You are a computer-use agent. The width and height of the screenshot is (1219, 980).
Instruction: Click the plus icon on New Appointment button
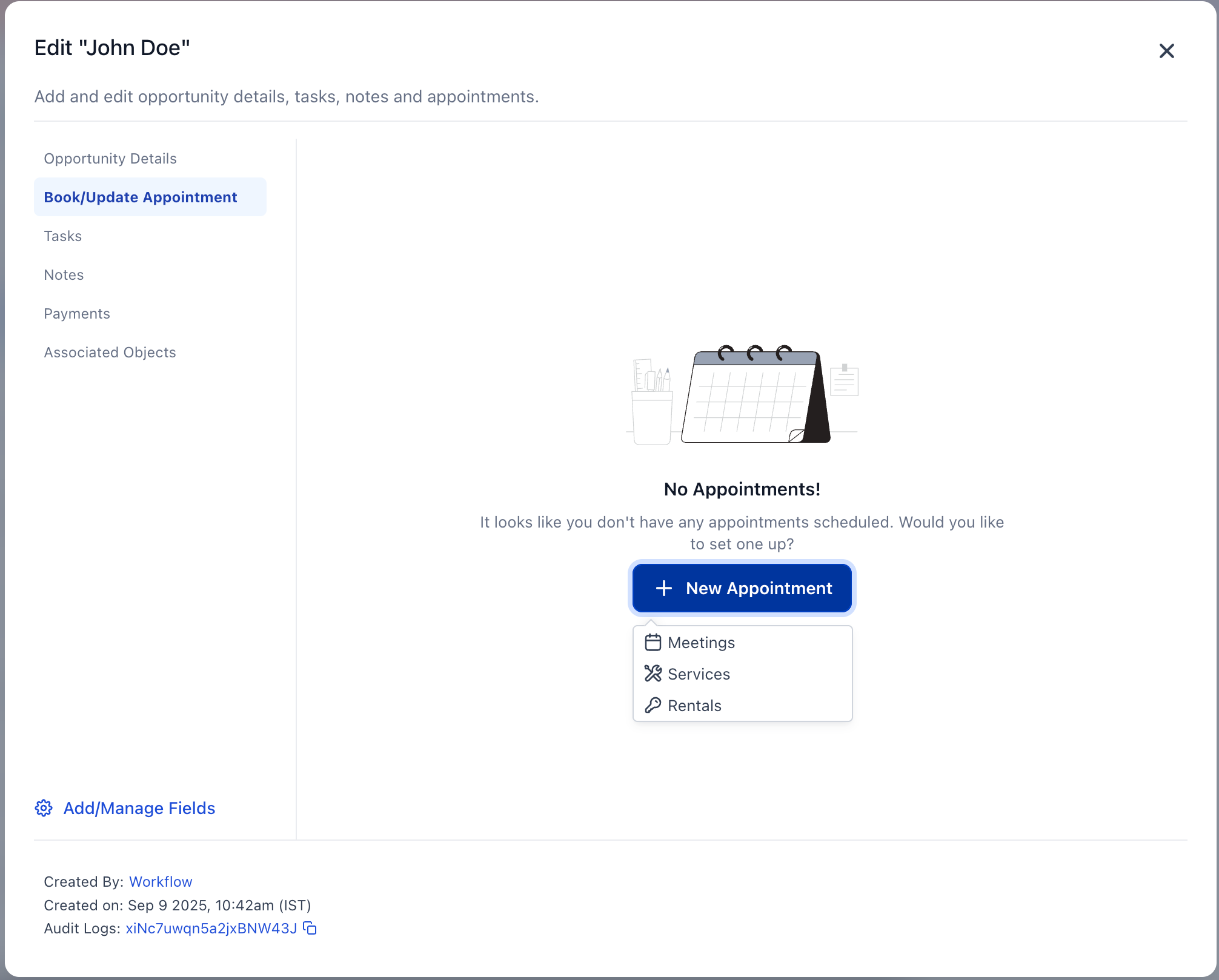coord(664,588)
